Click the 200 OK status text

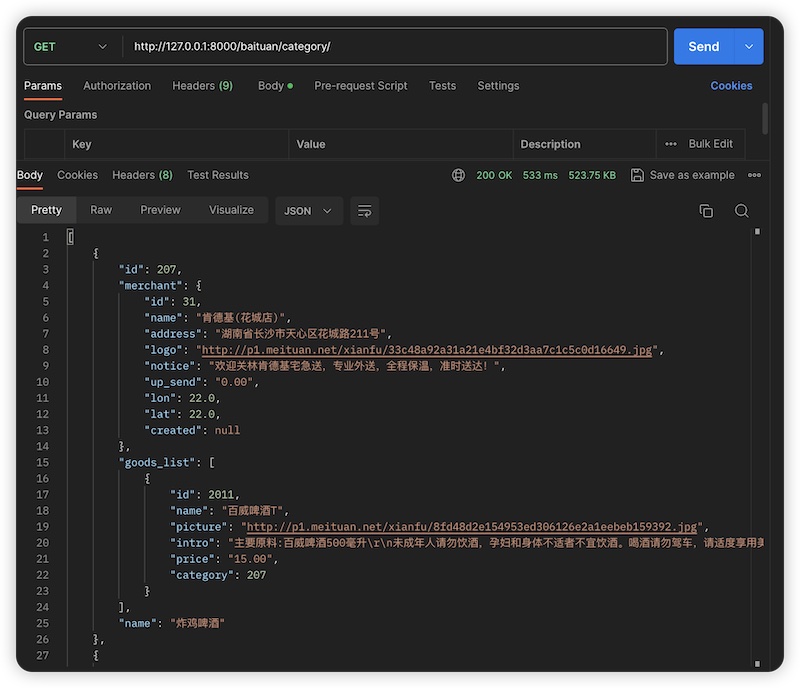(494, 175)
